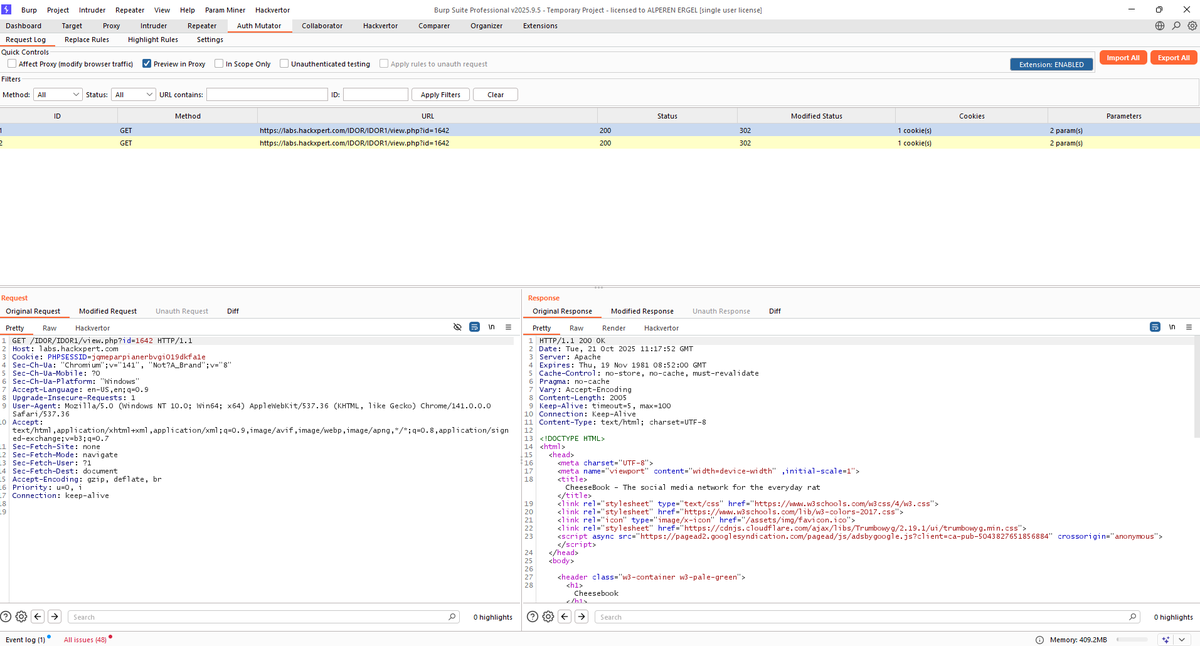The image size is (1200, 646).
Task: Sort by Modified Status column header
Action: click(x=817, y=116)
